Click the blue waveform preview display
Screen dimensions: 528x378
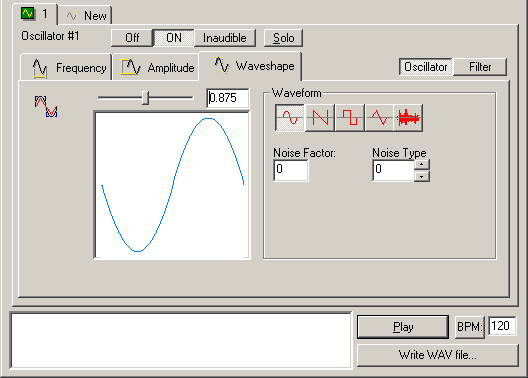tap(172, 185)
